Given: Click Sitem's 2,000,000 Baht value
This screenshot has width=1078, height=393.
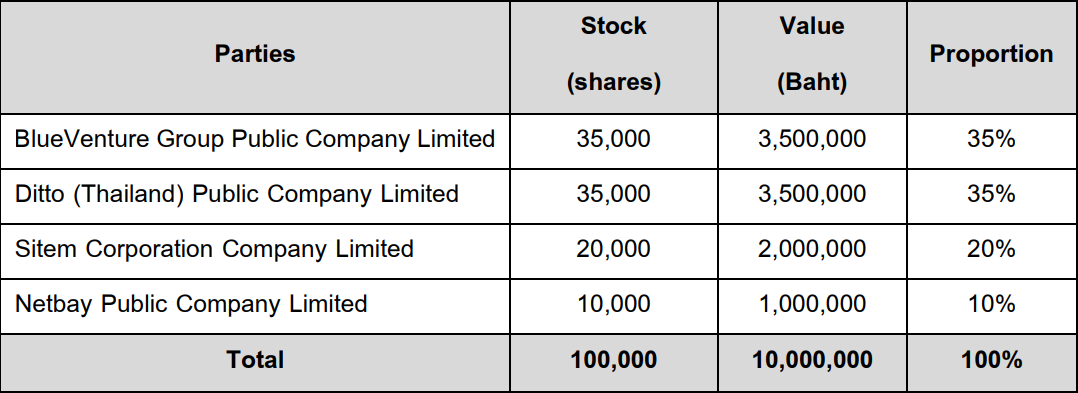Looking at the screenshot, I should click(x=812, y=249).
